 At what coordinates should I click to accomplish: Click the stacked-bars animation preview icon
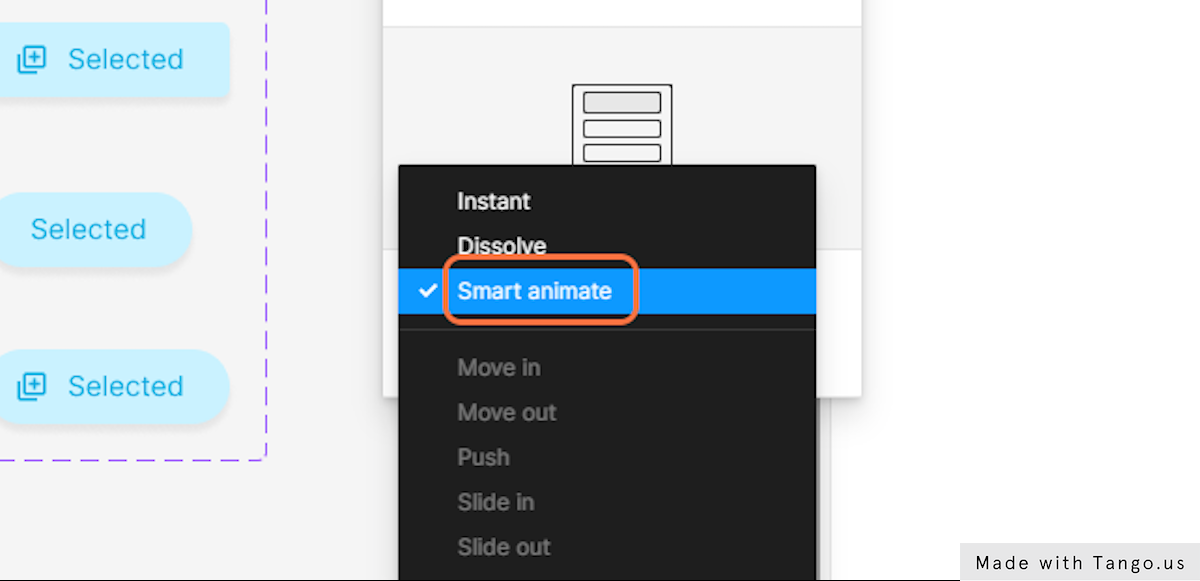[x=621, y=125]
